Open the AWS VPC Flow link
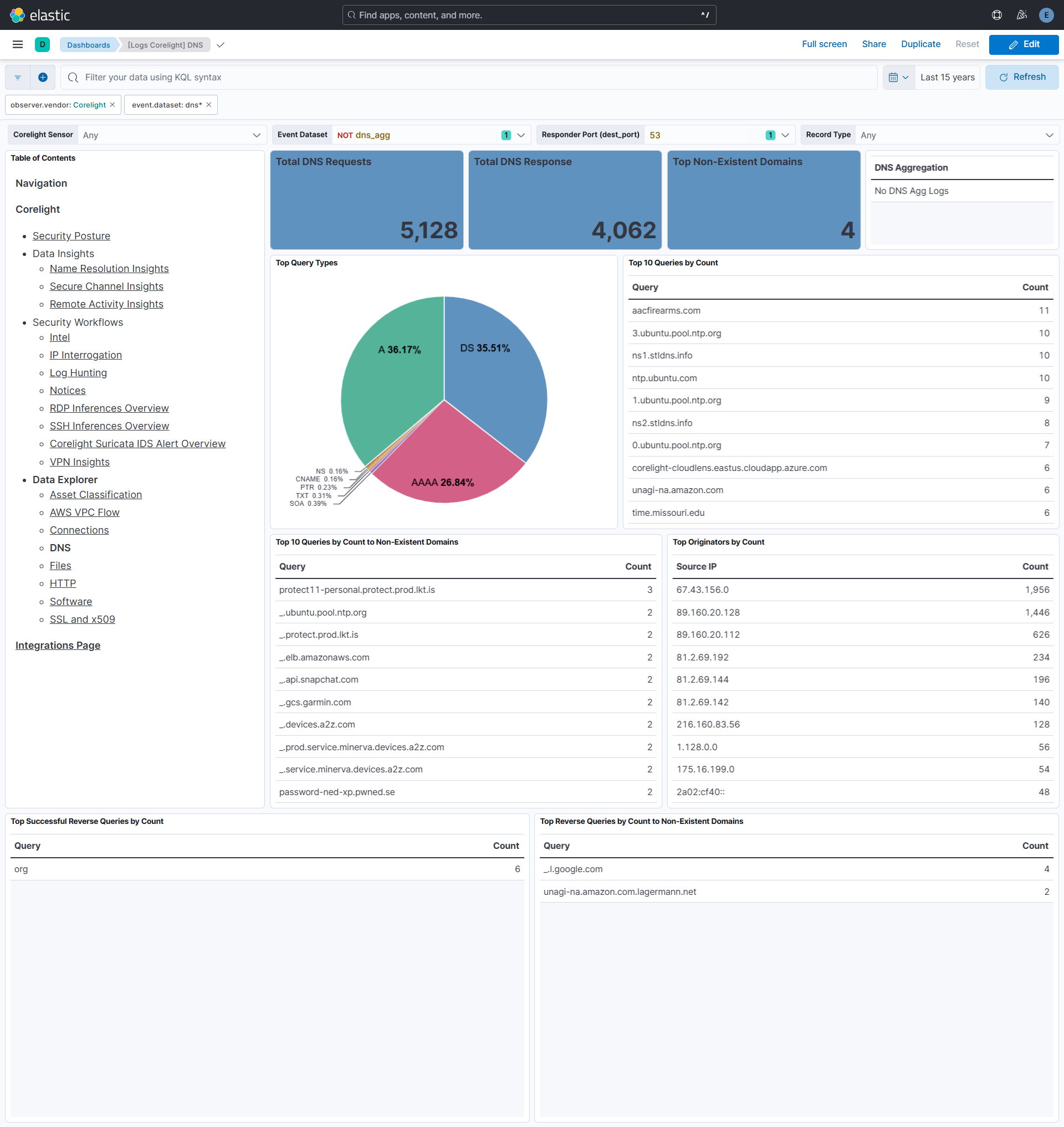 tap(84, 512)
